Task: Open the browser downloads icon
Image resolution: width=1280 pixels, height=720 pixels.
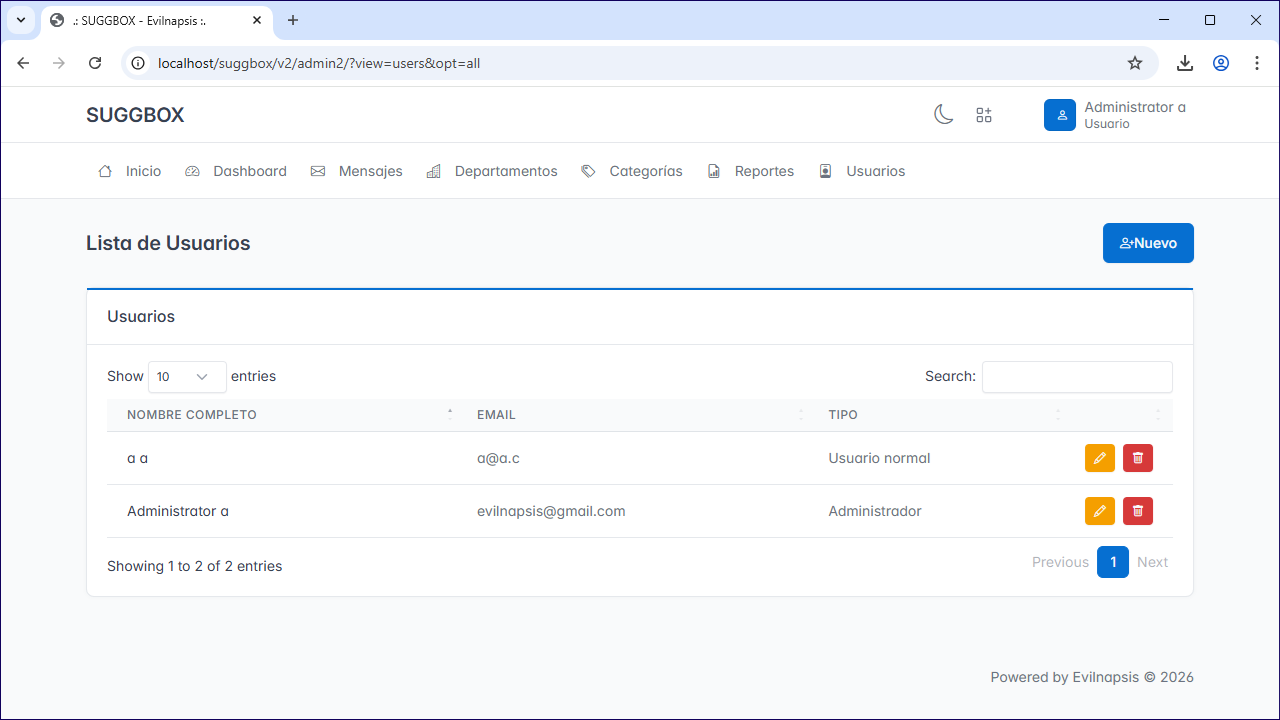Action: (1185, 63)
